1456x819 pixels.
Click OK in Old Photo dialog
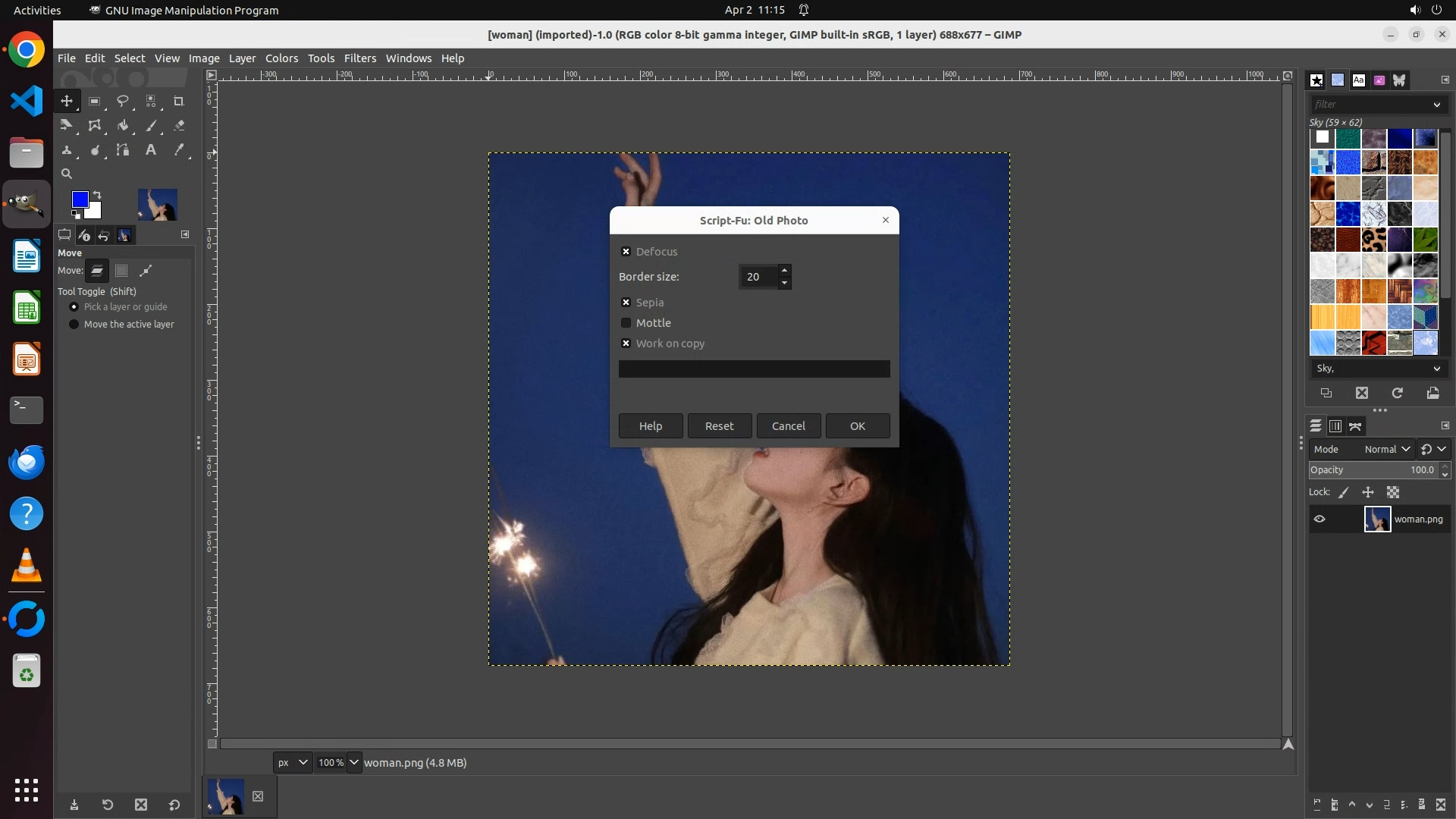pyautogui.click(x=857, y=426)
